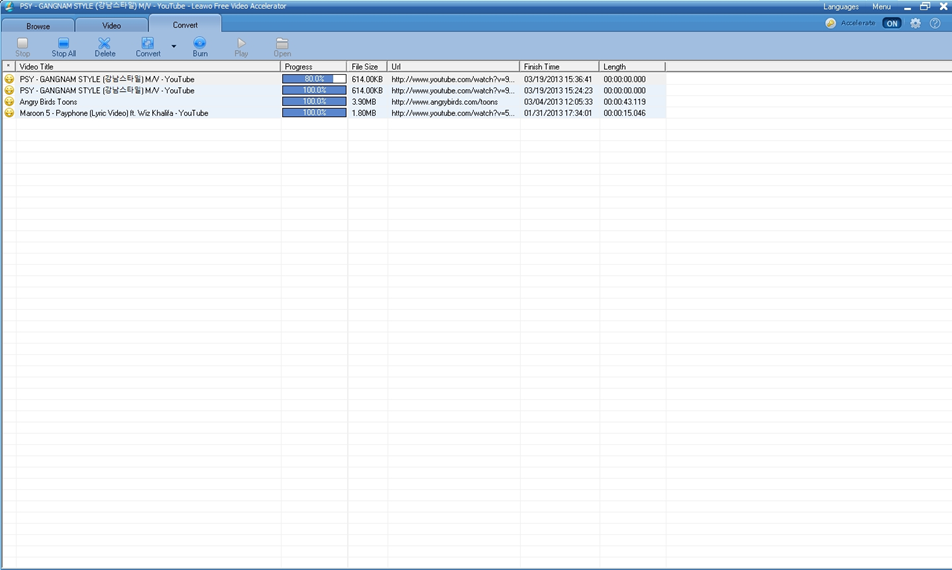Image resolution: width=952 pixels, height=570 pixels.
Task: Click finish time 03/04/2013 12:05:33
Action: coord(558,102)
